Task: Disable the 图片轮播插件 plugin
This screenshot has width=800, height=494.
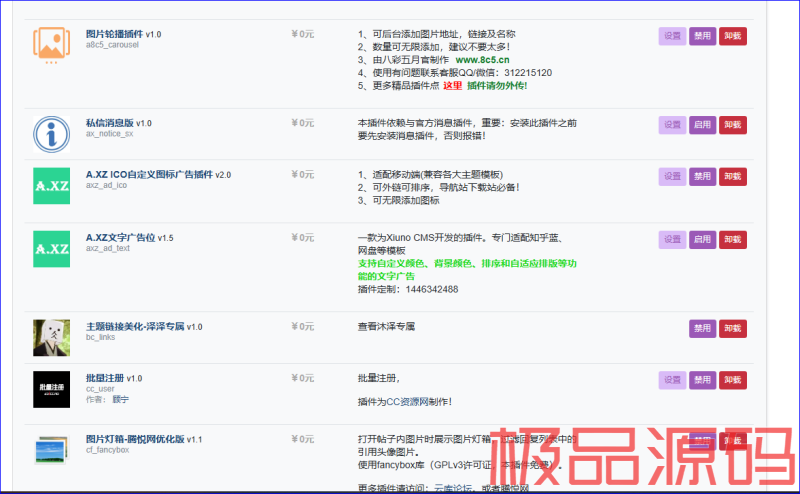Action: point(703,36)
